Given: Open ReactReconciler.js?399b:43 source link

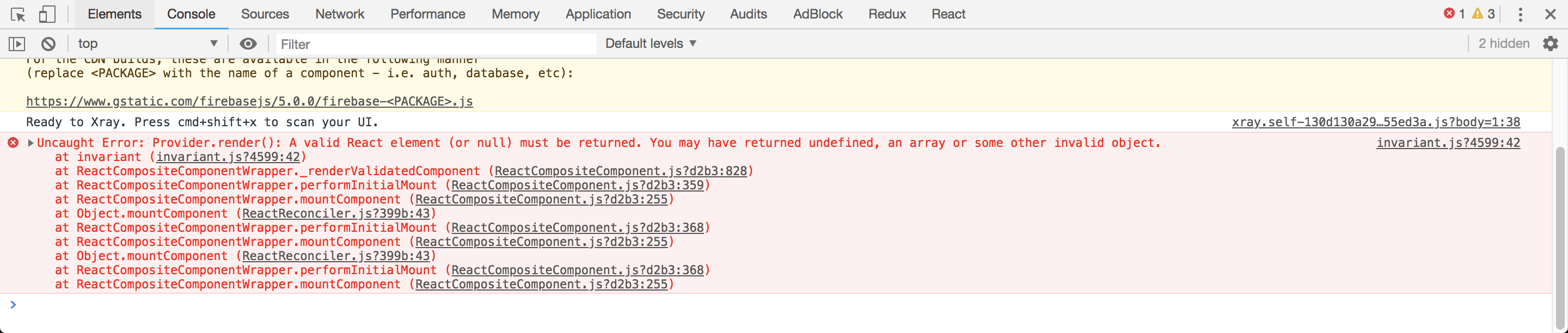Looking at the screenshot, I should click(335, 214).
